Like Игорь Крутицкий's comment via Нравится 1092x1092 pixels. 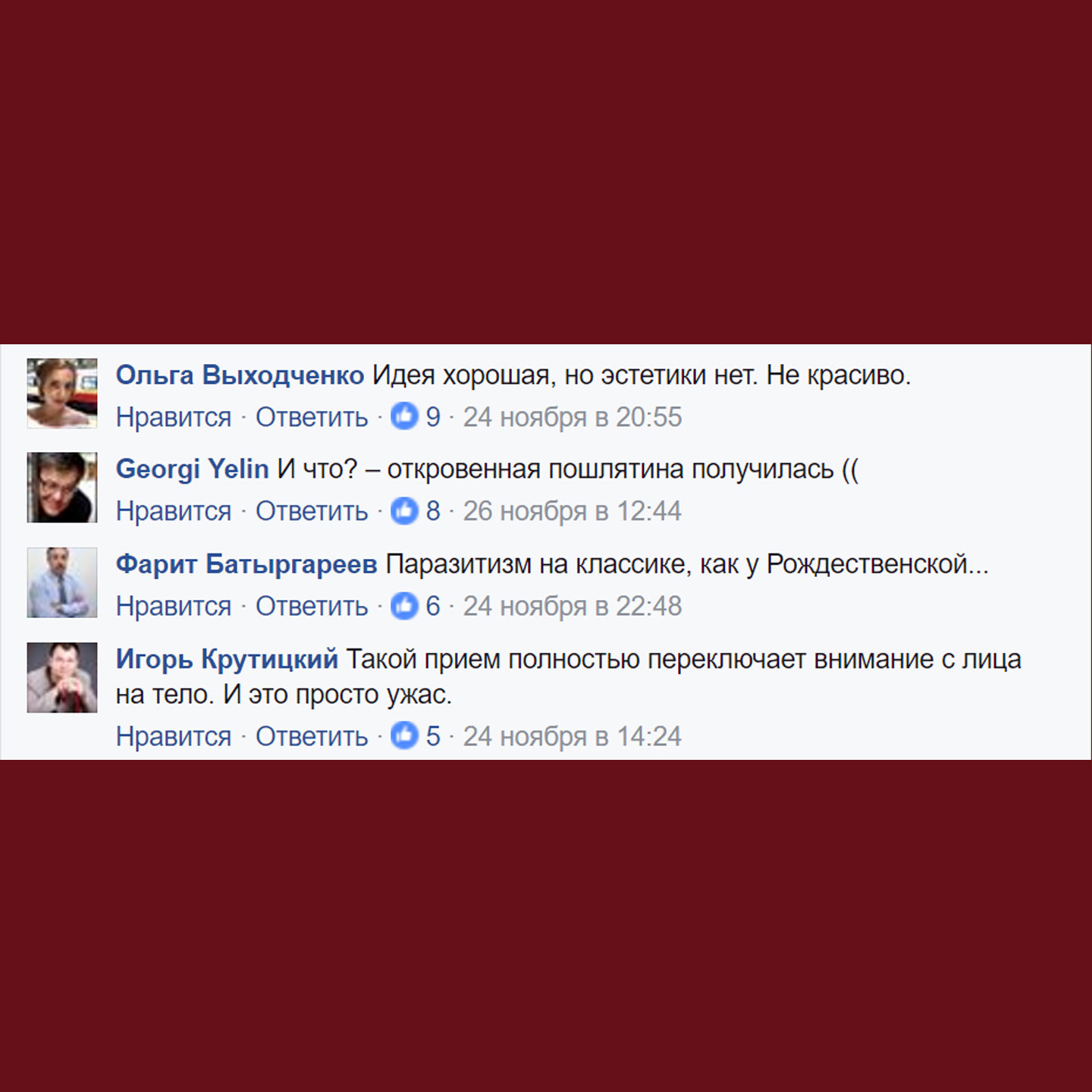(x=174, y=736)
